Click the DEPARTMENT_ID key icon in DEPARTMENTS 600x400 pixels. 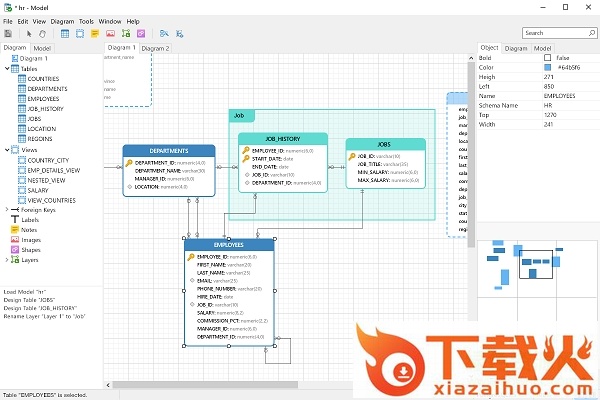coord(129,163)
